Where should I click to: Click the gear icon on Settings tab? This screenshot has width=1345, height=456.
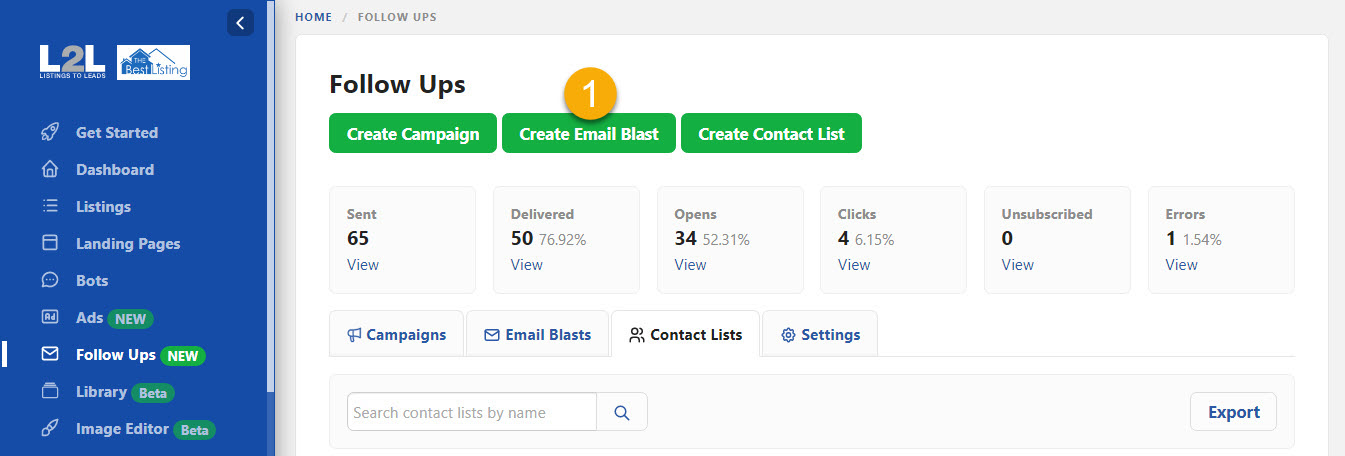pos(787,335)
